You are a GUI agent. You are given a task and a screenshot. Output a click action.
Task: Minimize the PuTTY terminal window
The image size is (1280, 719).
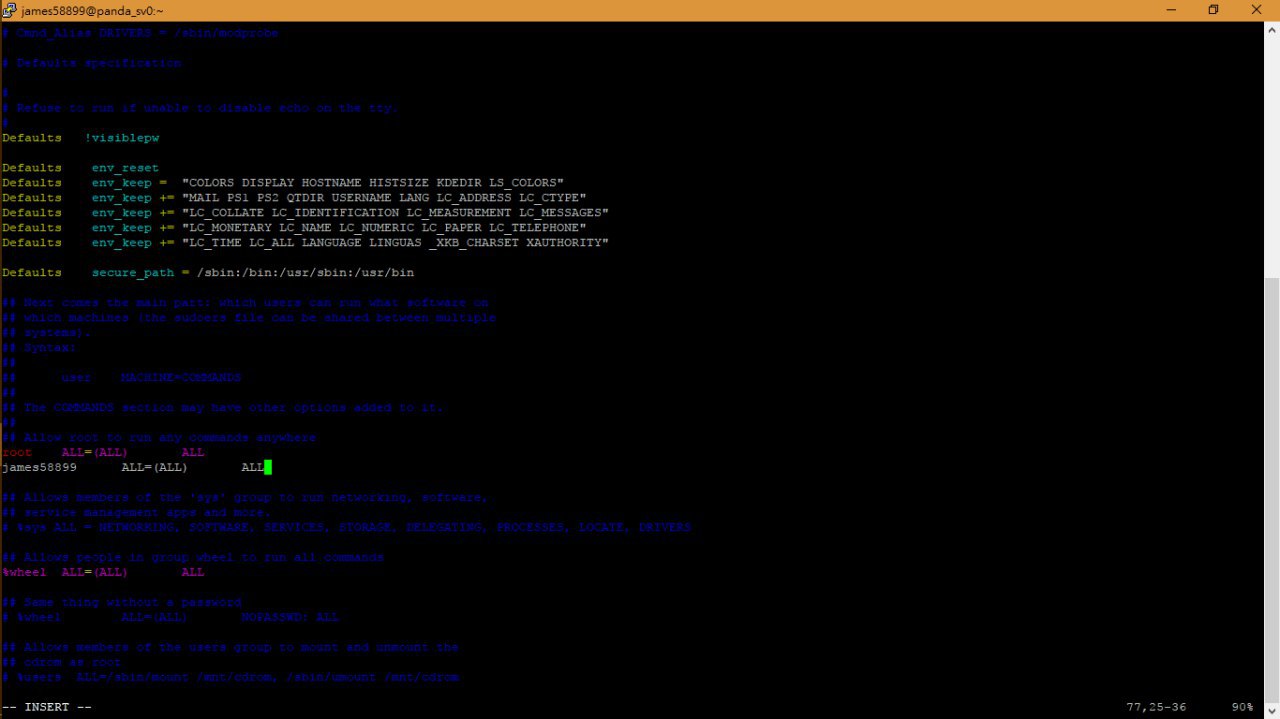pyautogui.click(x=1167, y=10)
